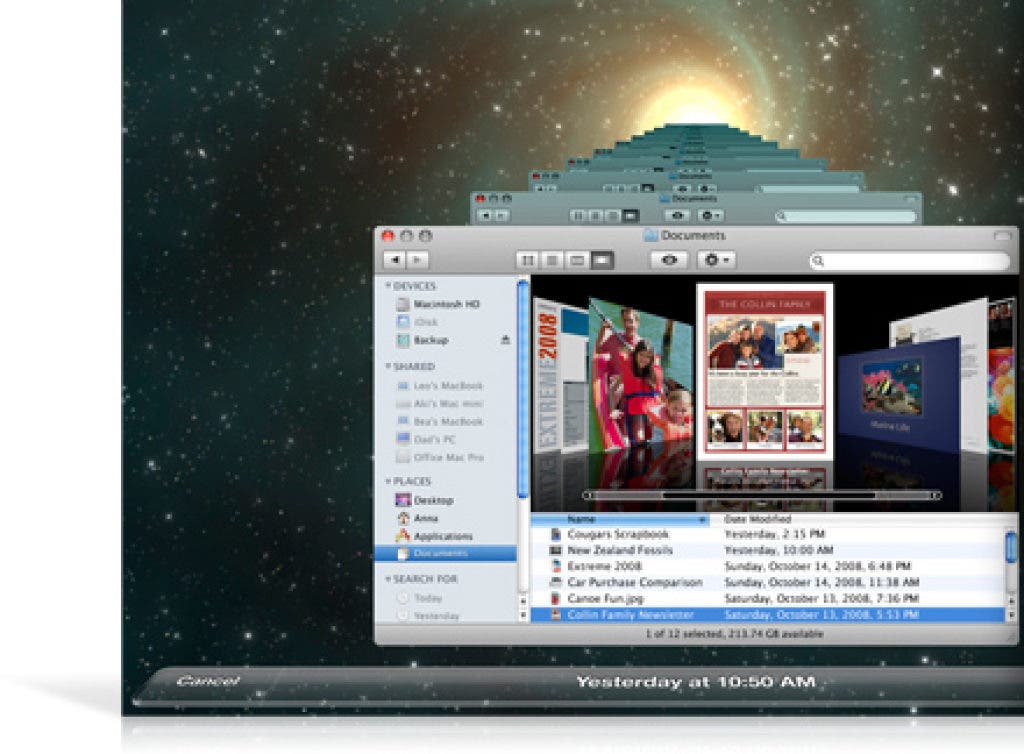Sort files by the Name column header
The height and width of the screenshot is (754, 1024).
(x=620, y=520)
